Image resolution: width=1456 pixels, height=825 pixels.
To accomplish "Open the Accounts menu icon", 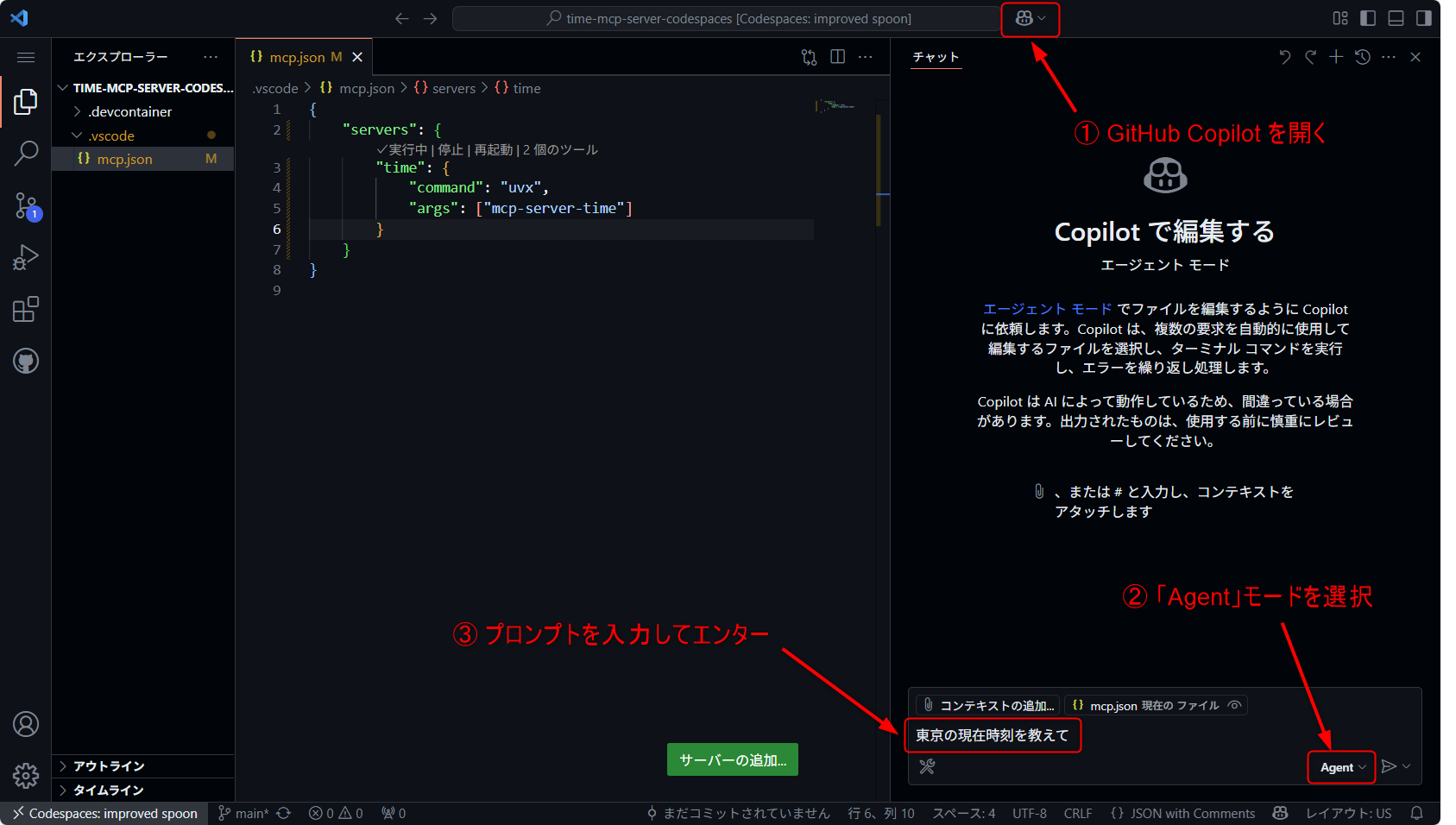I will point(26,724).
